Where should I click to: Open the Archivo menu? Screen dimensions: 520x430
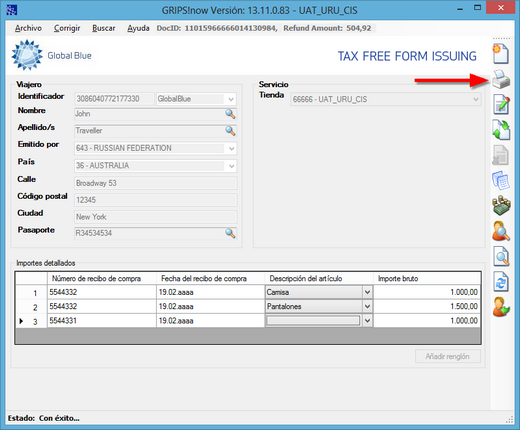pyautogui.click(x=28, y=28)
